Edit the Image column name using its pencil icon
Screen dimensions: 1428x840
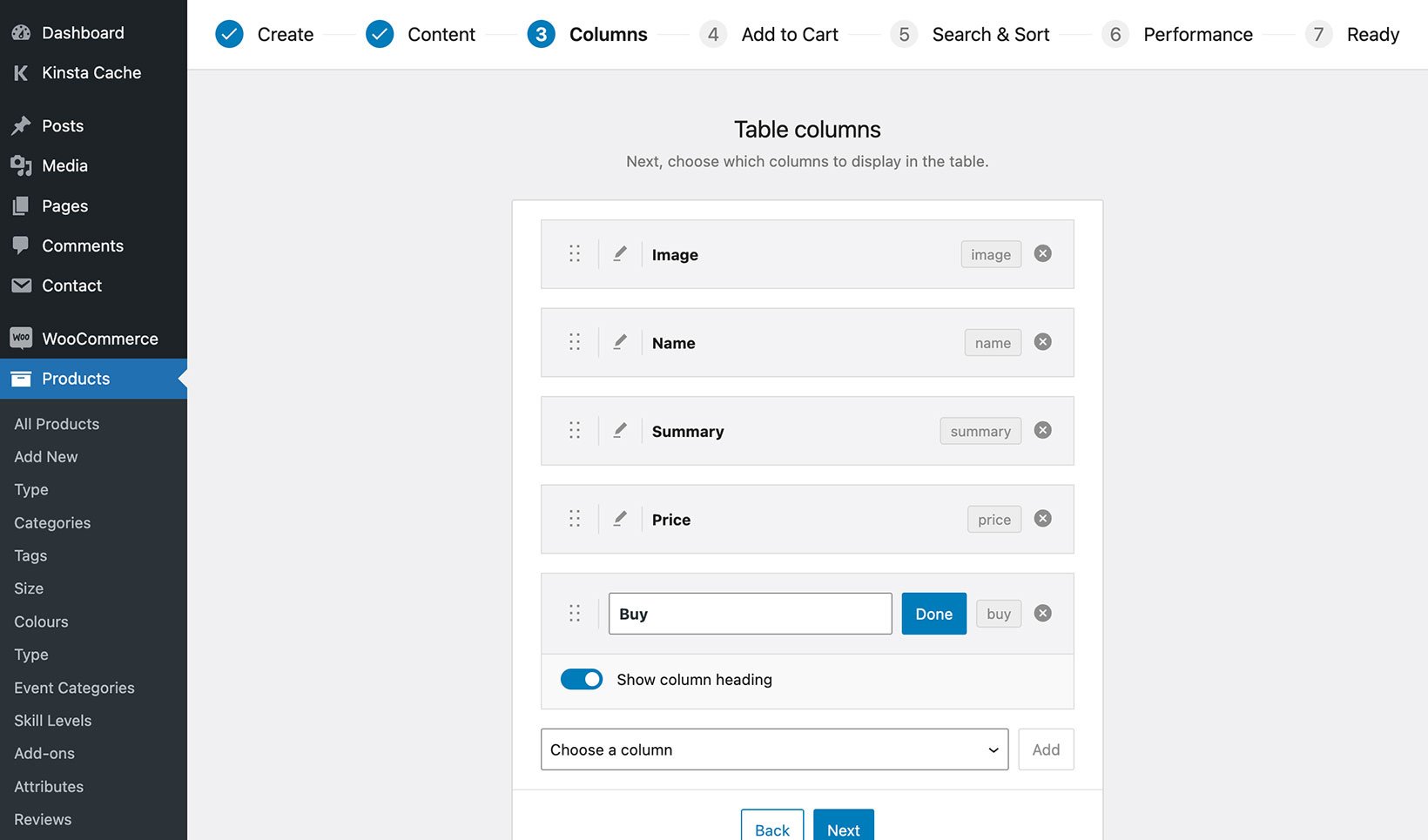click(x=620, y=254)
